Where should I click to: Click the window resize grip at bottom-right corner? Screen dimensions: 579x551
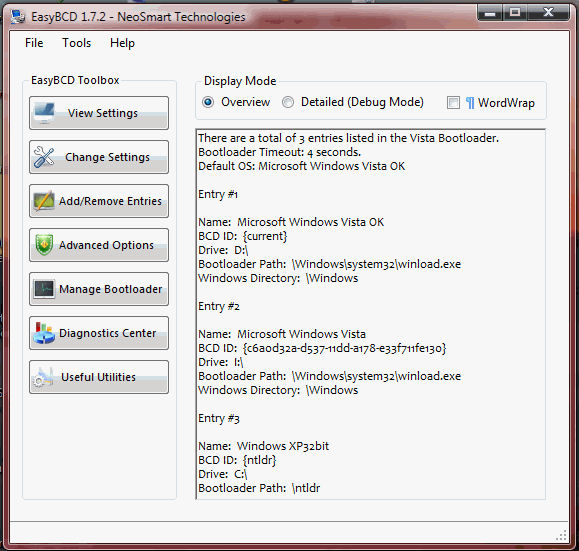[x=561, y=535]
